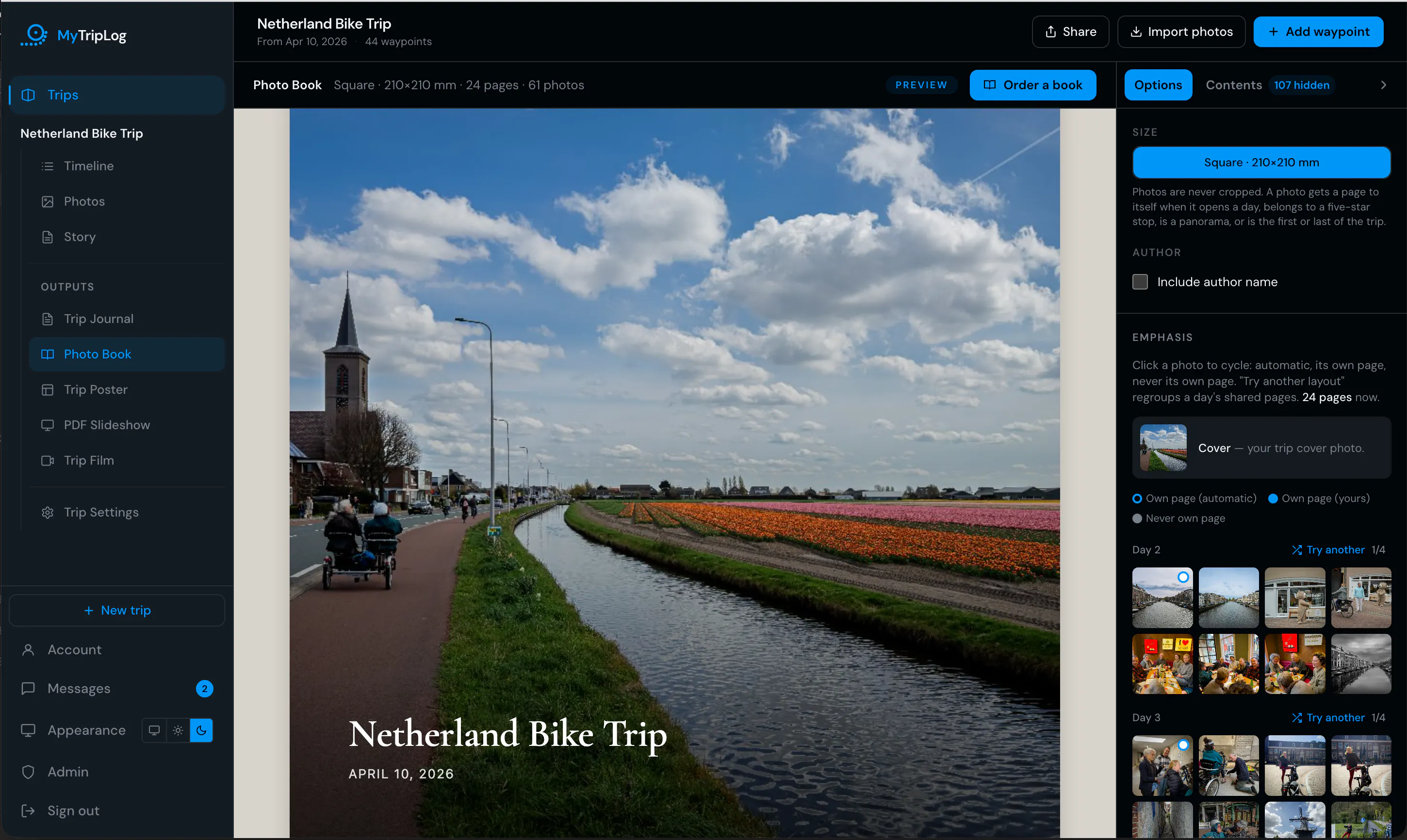Click black-and-white canal thumbnail in Day 2
Image resolution: width=1407 pixels, height=840 pixels.
(x=1361, y=664)
